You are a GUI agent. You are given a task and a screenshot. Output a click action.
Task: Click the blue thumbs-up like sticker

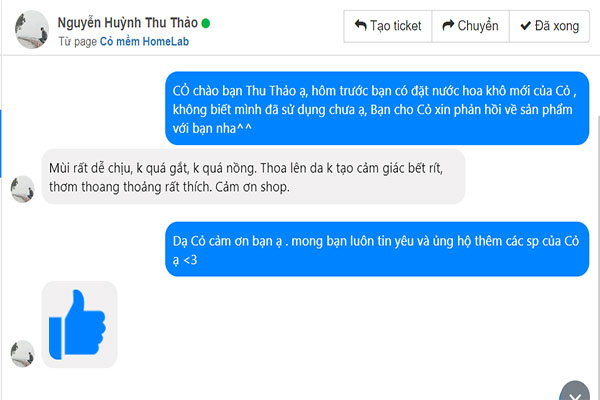click(79, 324)
